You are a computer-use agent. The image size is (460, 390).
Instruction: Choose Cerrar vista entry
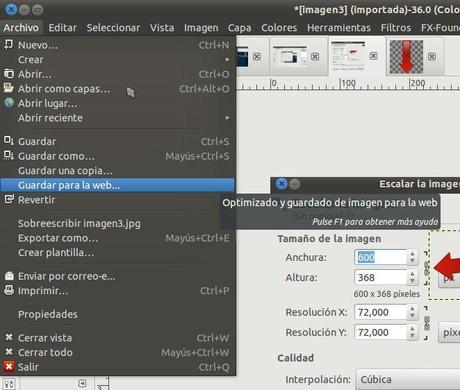tap(117, 338)
